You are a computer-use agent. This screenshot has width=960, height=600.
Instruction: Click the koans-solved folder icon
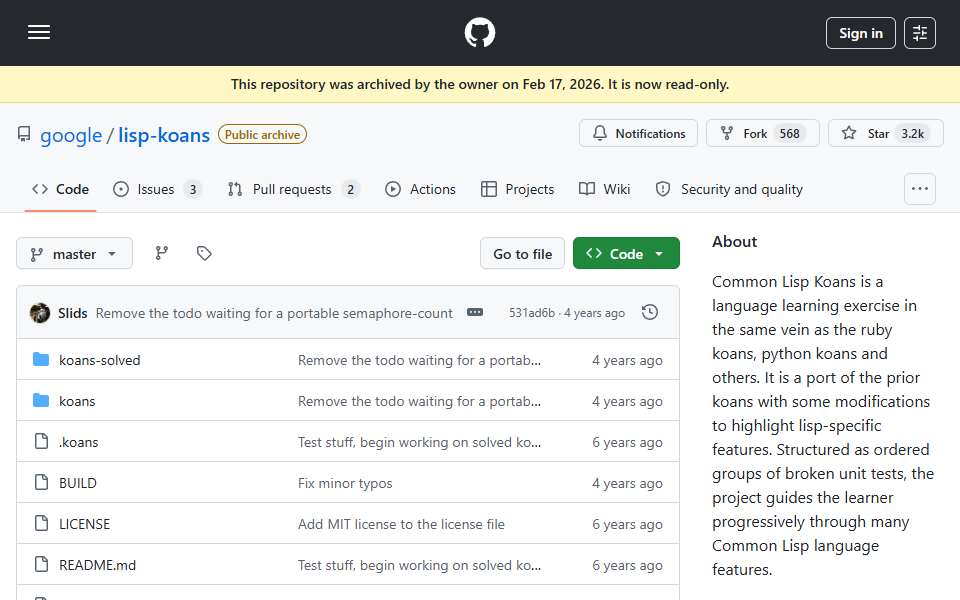pyautogui.click(x=41, y=359)
